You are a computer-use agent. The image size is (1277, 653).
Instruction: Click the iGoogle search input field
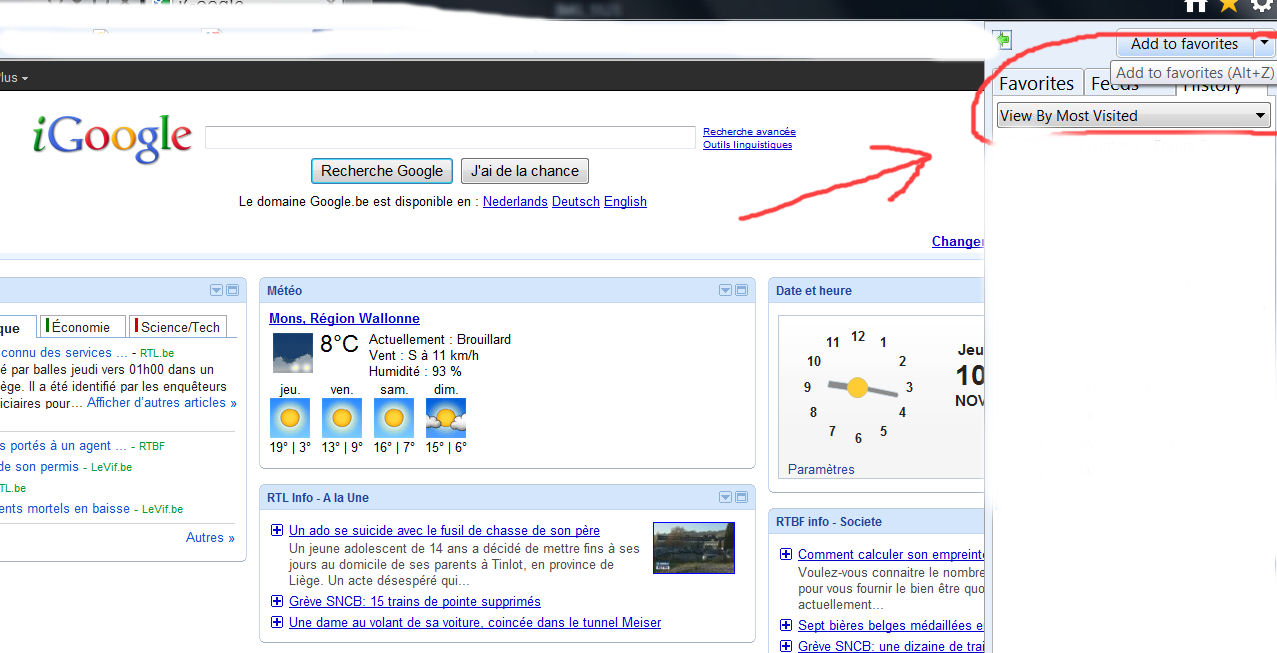pos(450,138)
